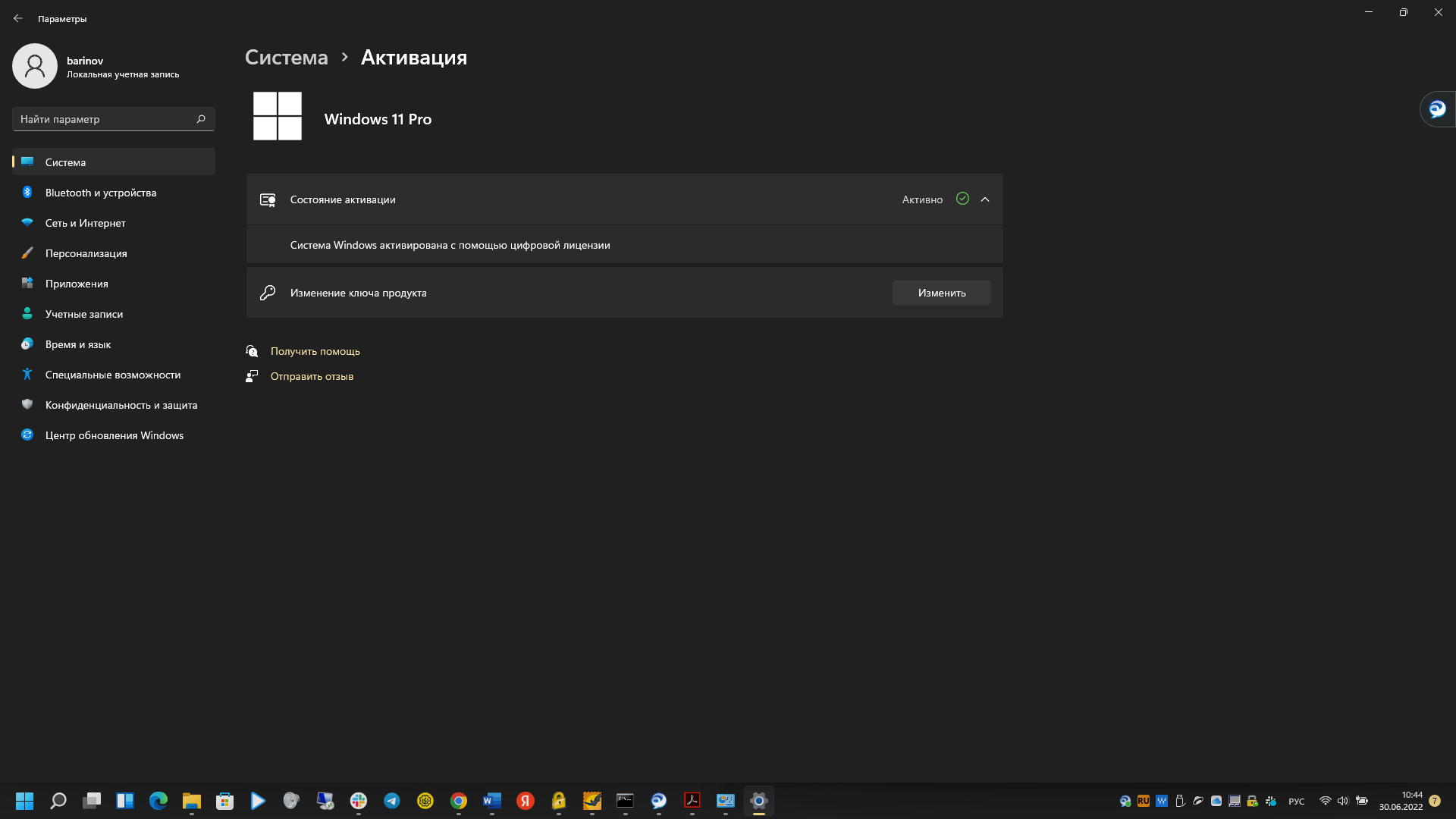Navigate to Время и язык
Screen dimensions: 1456x819
[114, 344]
